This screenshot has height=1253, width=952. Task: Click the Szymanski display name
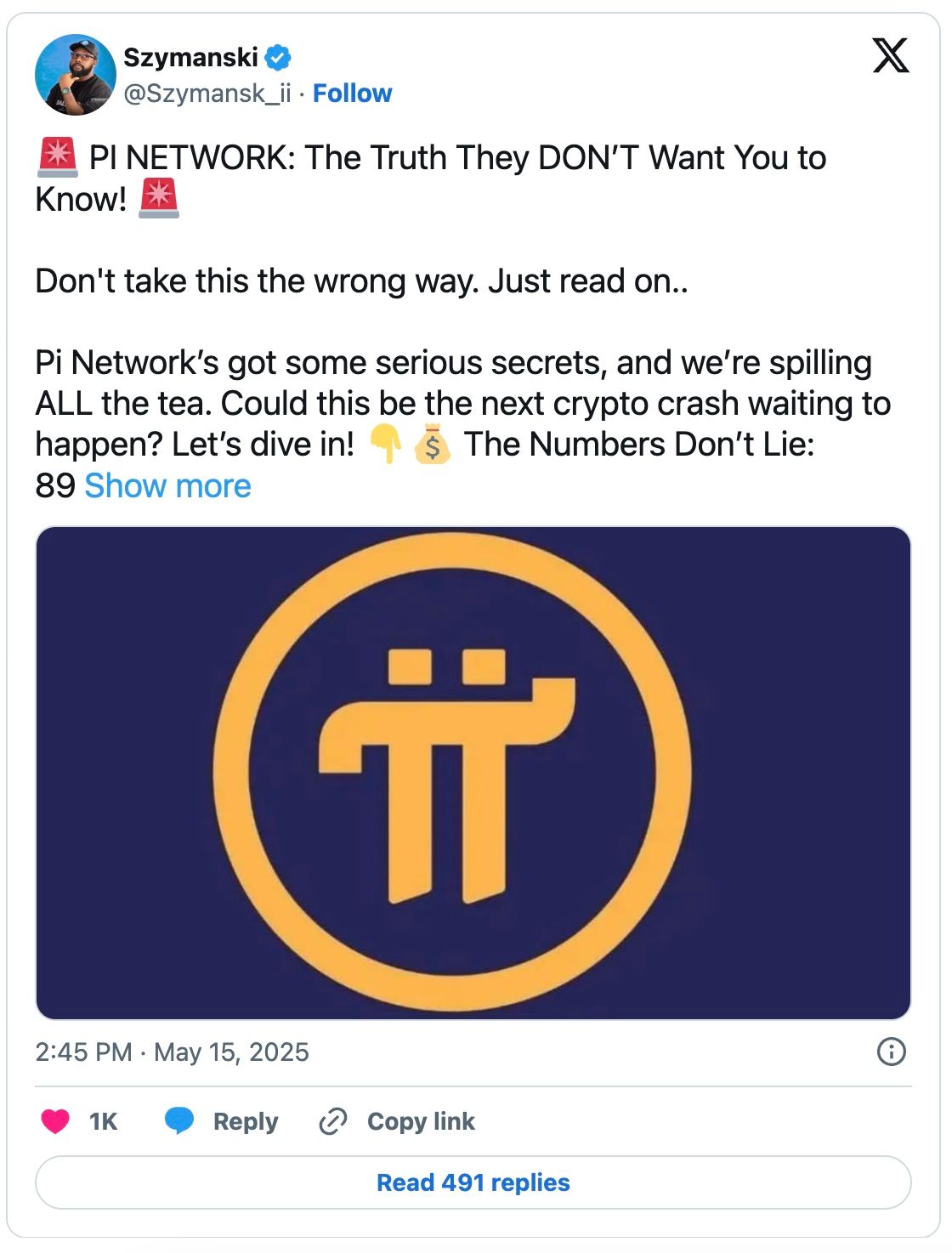[190, 58]
